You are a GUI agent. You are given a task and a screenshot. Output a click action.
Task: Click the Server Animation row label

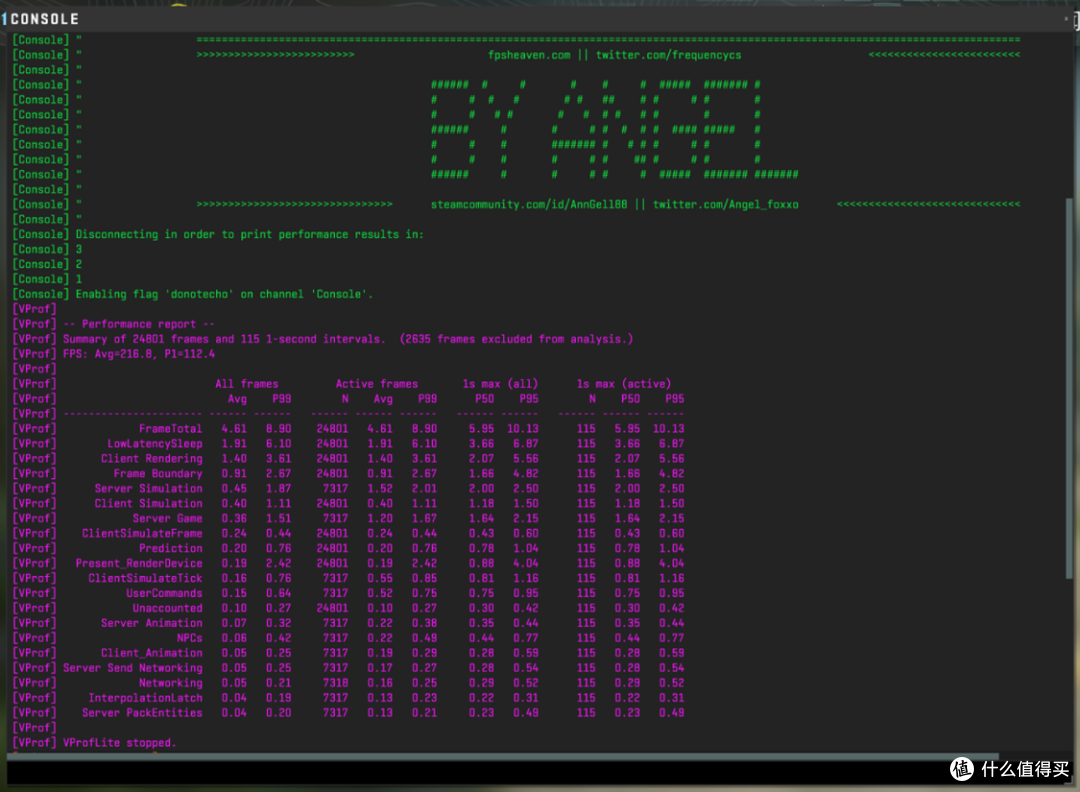point(152,623)
